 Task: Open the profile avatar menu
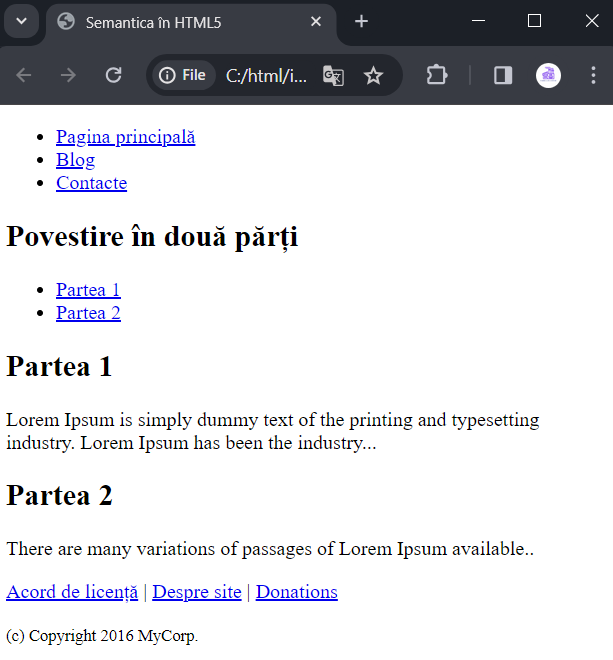[548, 76]
